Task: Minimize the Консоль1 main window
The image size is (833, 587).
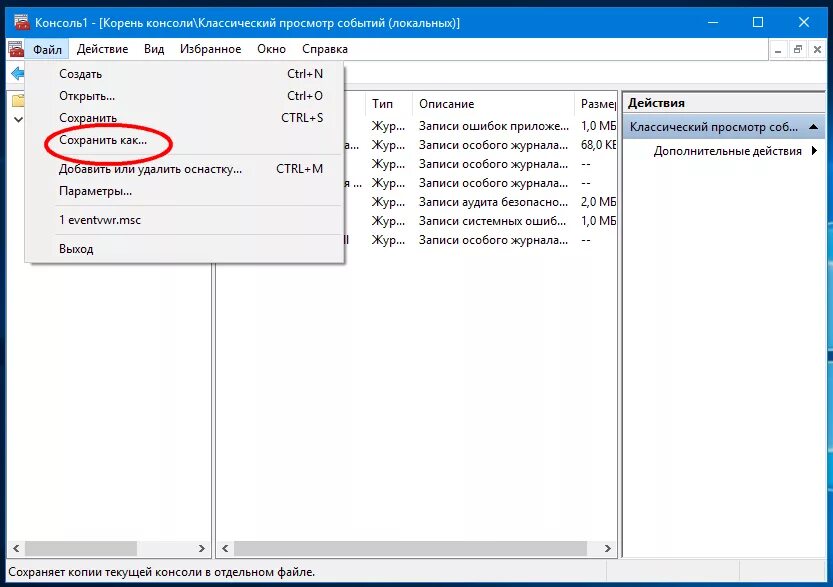Action: (x=713, y=22)
